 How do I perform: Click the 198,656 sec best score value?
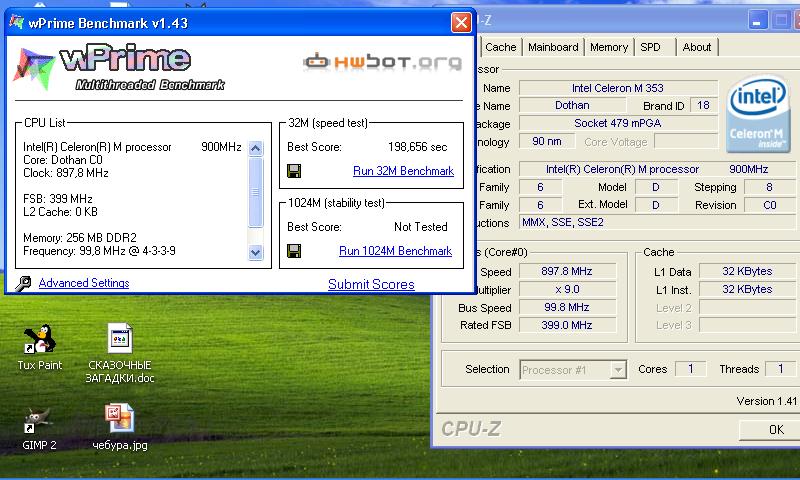[417, 147]
